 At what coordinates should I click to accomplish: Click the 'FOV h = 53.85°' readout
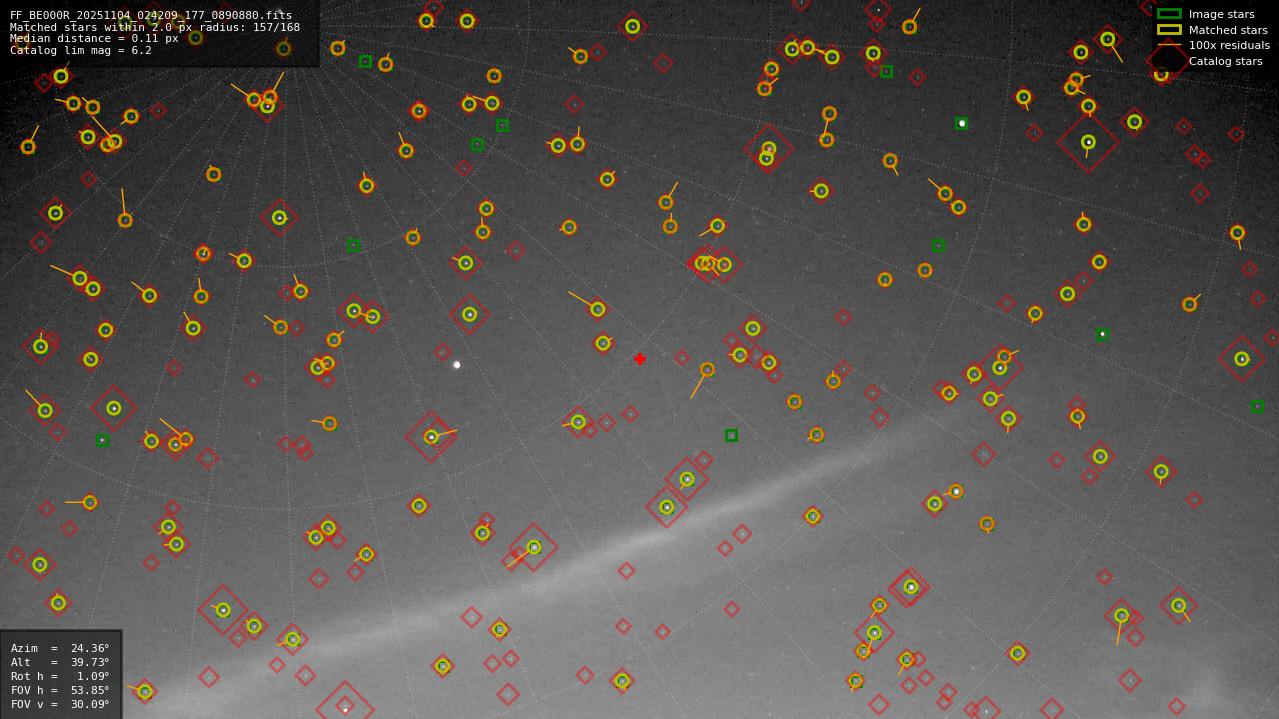click(x=60, y=690)
